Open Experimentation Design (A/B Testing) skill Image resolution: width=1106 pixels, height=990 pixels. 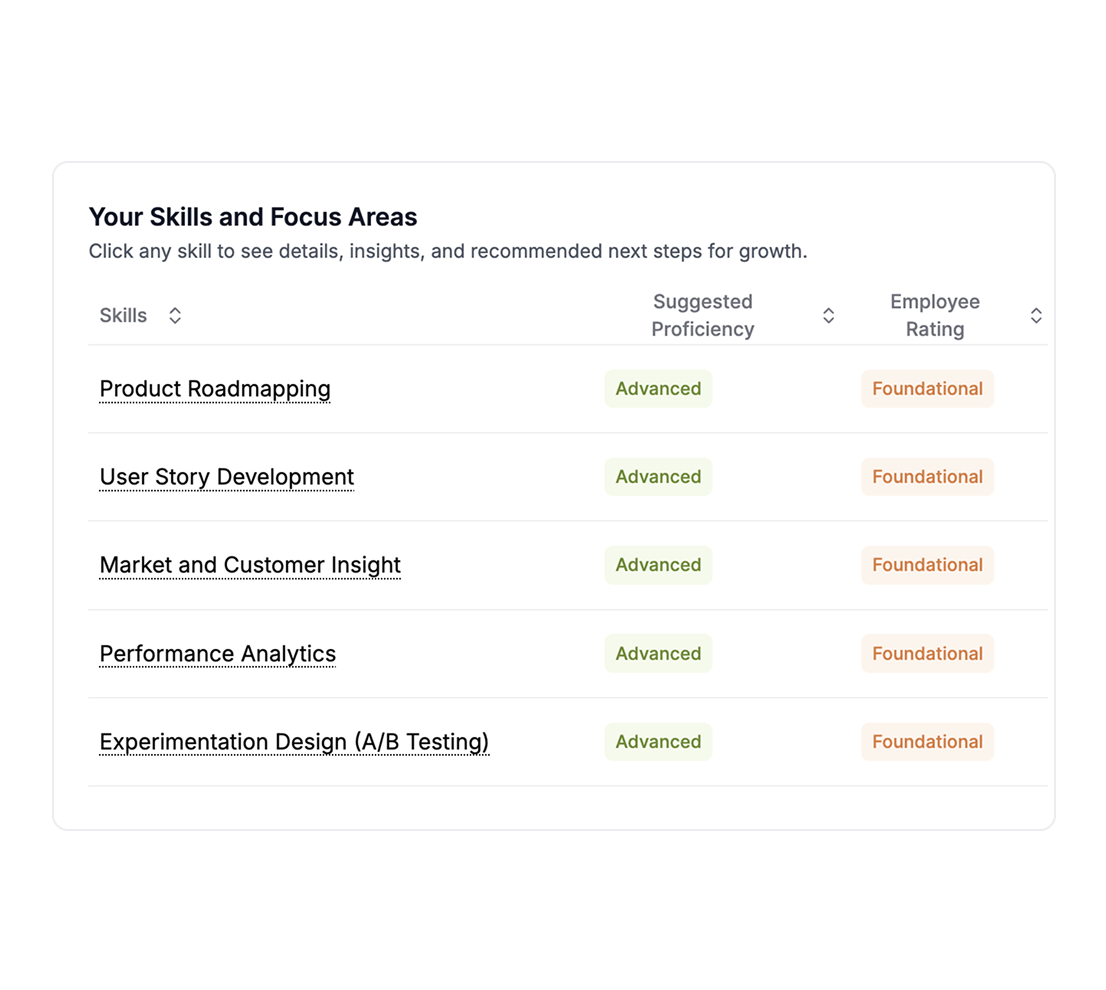coord(294,742)
